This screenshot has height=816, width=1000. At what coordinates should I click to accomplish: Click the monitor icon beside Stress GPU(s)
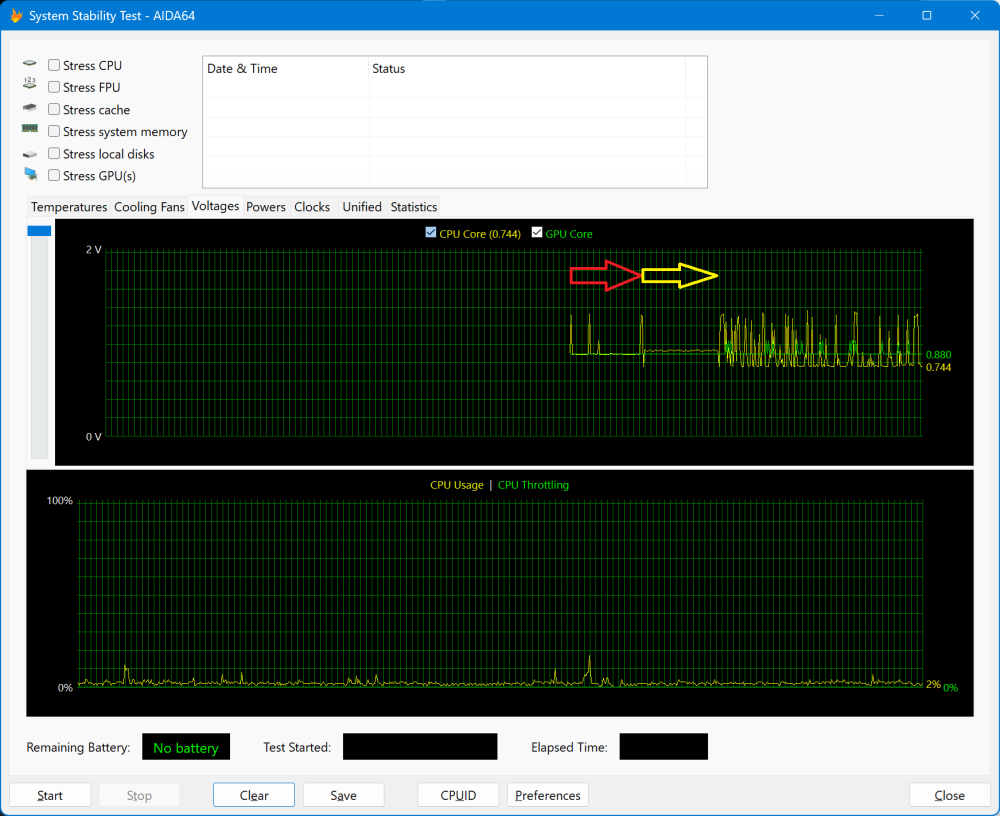coord(30,174)
